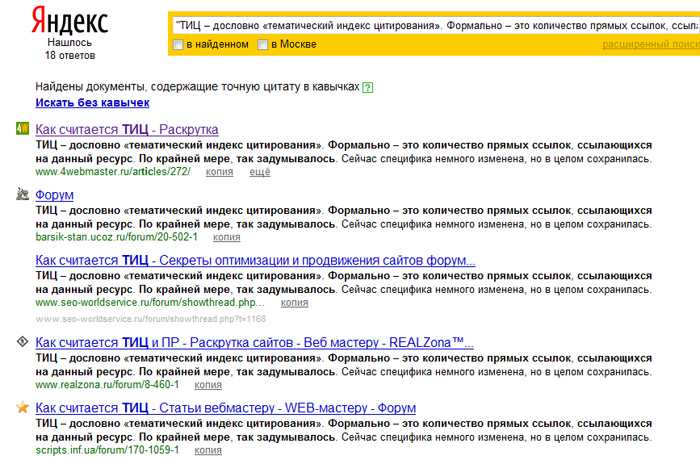Click 'ещё' next to the 4webmaster result

(x=260, y=172)
